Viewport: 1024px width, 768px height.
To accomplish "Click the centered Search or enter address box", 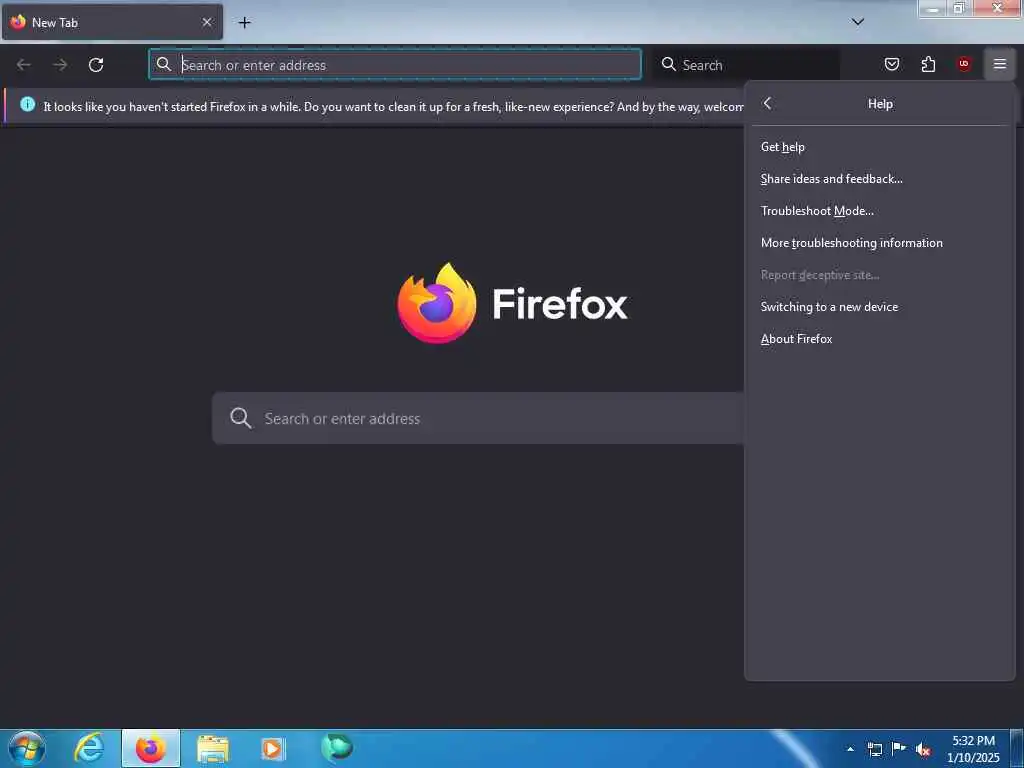I will (x=478, y=418).
